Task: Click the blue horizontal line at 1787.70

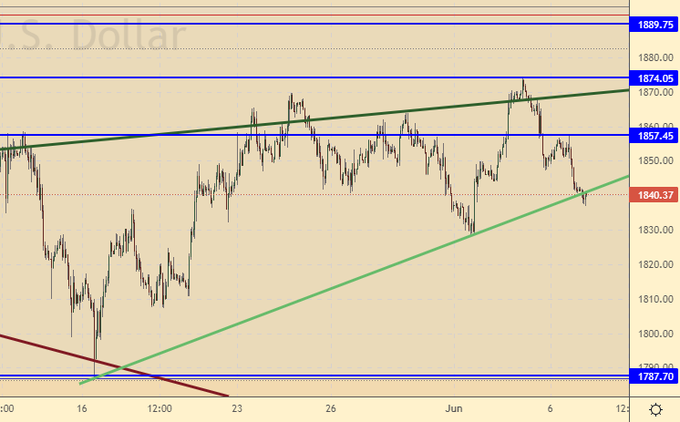Action: click(400, 376)
